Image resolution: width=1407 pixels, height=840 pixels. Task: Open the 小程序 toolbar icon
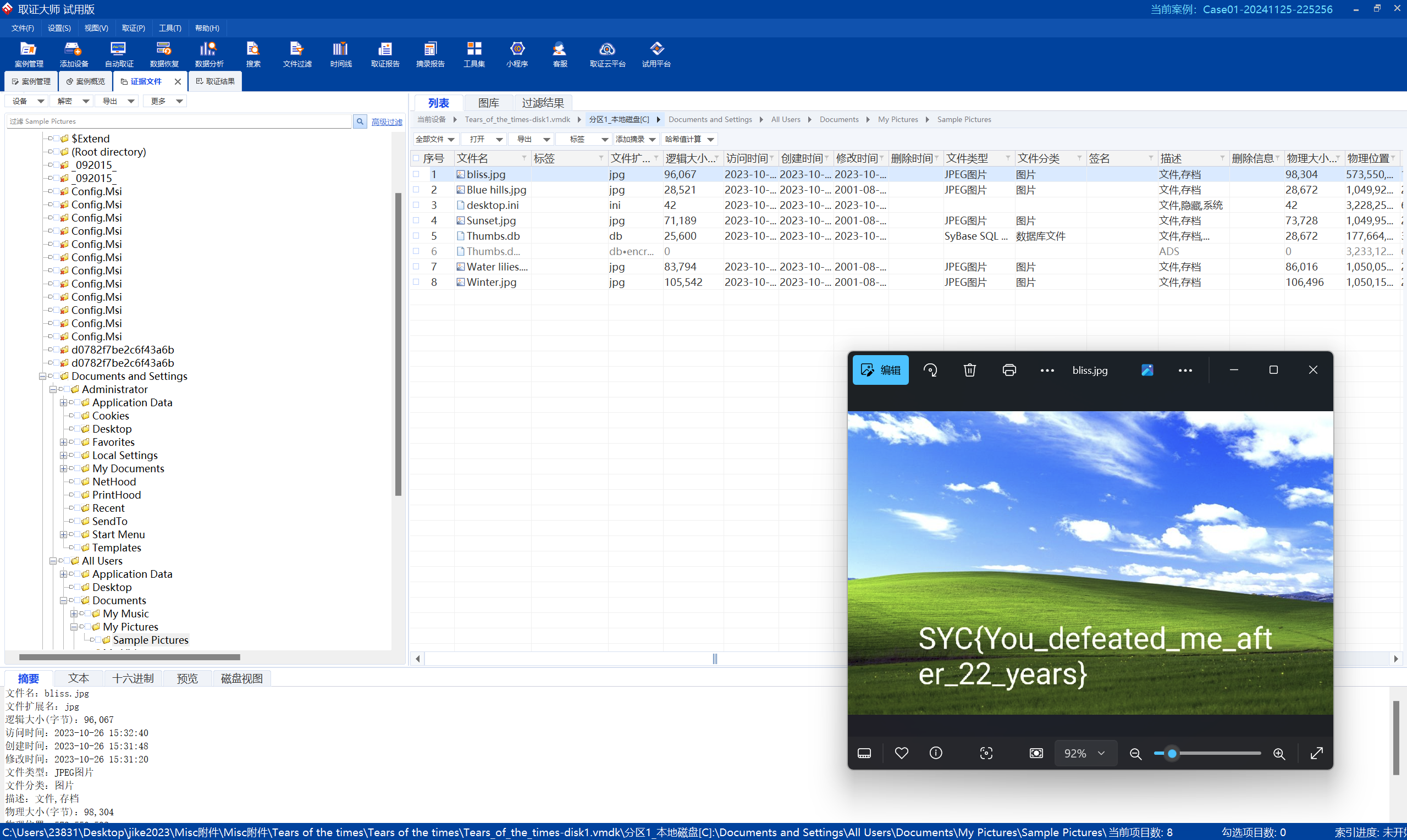(x=517, y=54)
